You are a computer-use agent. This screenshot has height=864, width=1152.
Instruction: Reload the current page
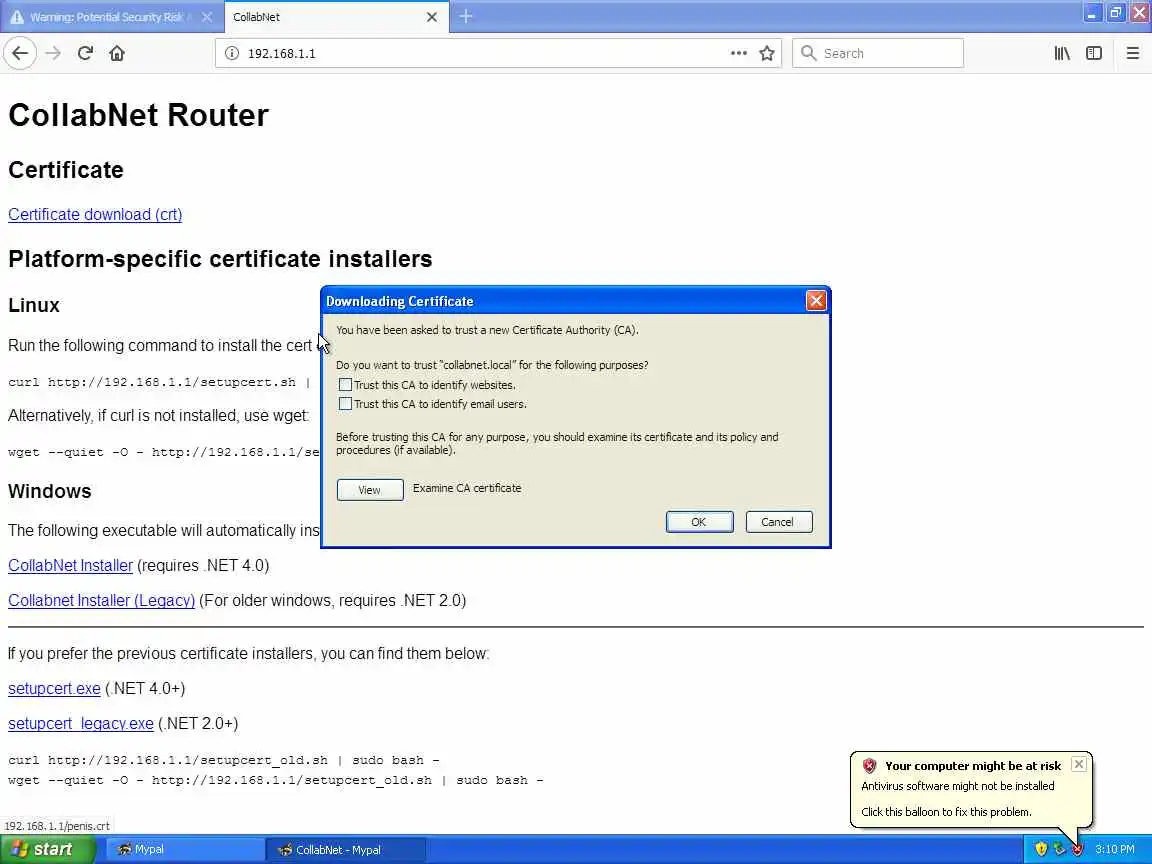85,53
